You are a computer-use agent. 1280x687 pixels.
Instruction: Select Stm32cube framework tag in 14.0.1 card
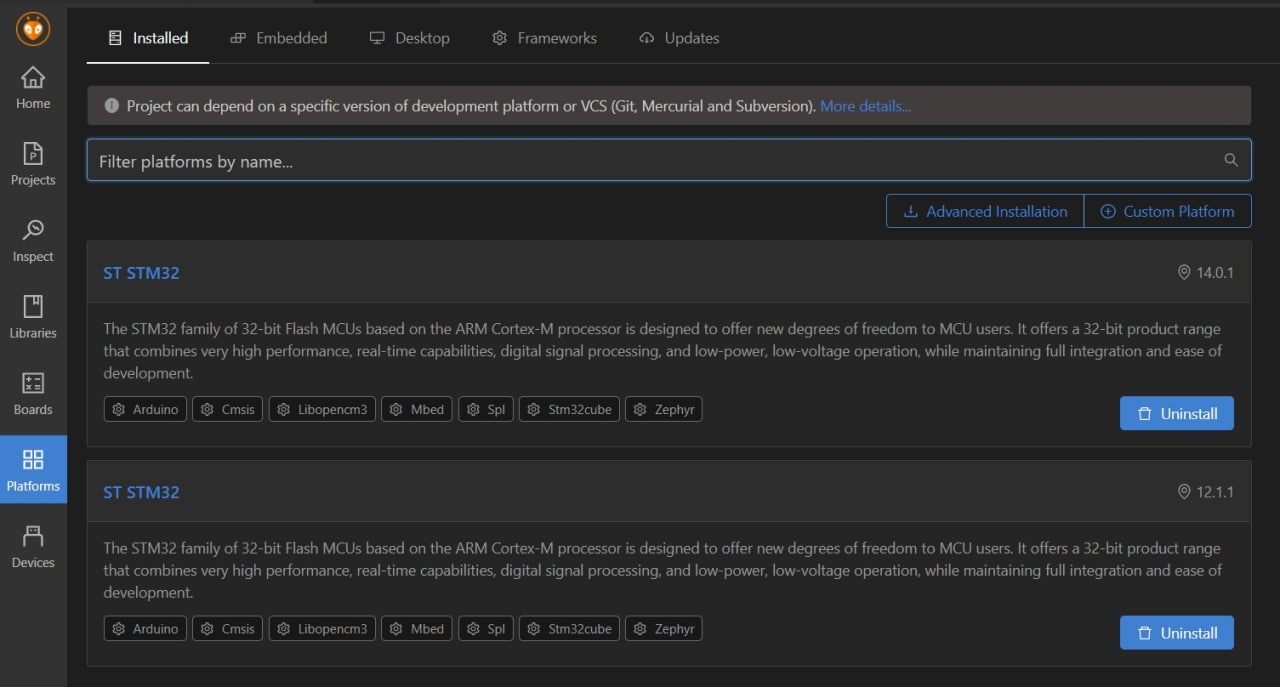point(569,409)
